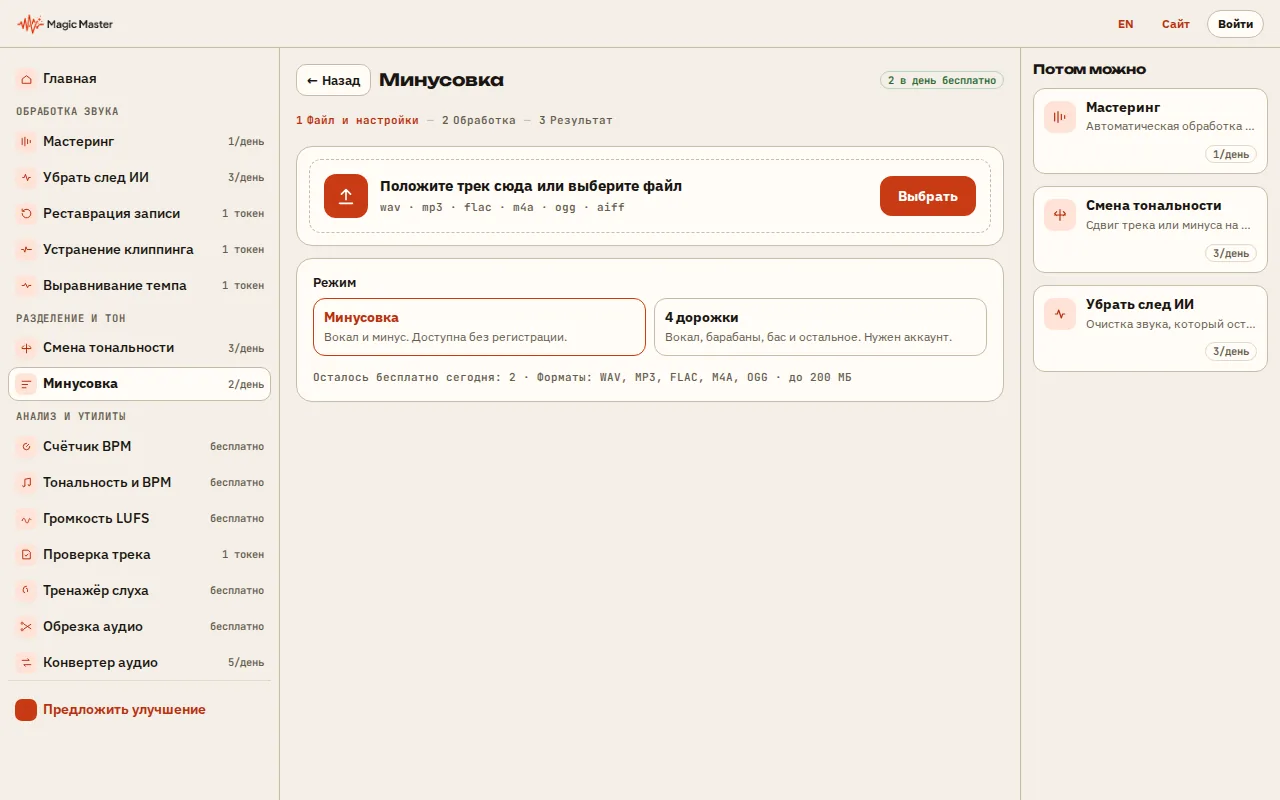
Task: Open the Мастеринг card title on the right
Action: pyautogui.click(x=1123, y=107)
